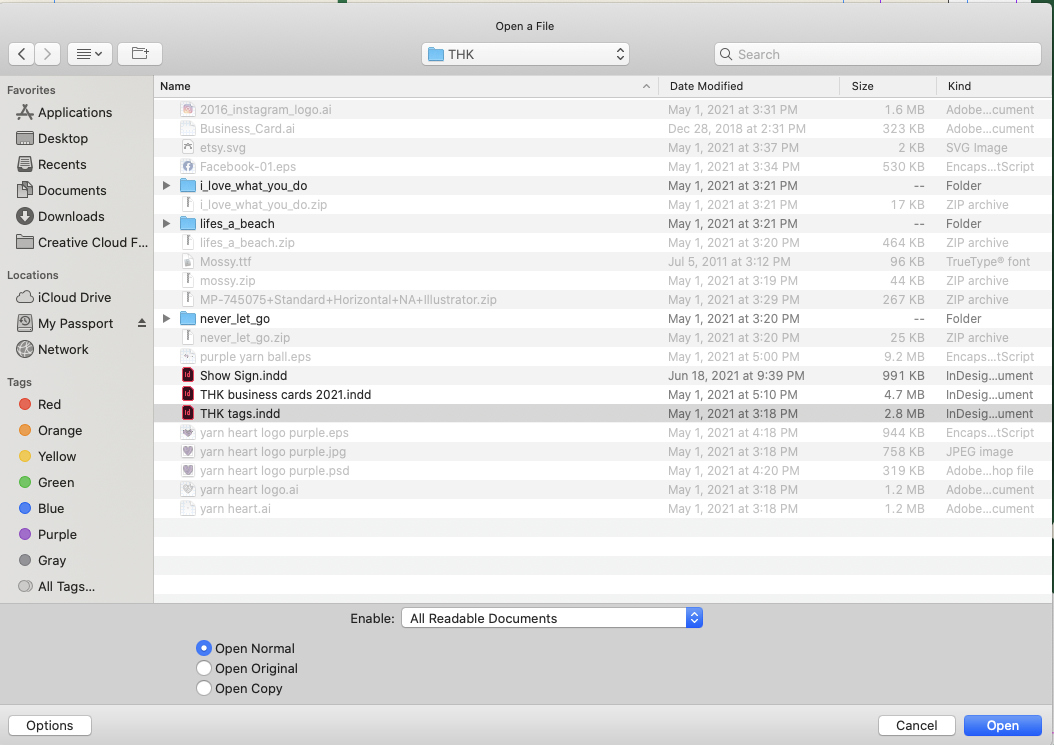The image size is (1054, 745).
Task: Select the Open Copy radio button
Action: point(204,689)
